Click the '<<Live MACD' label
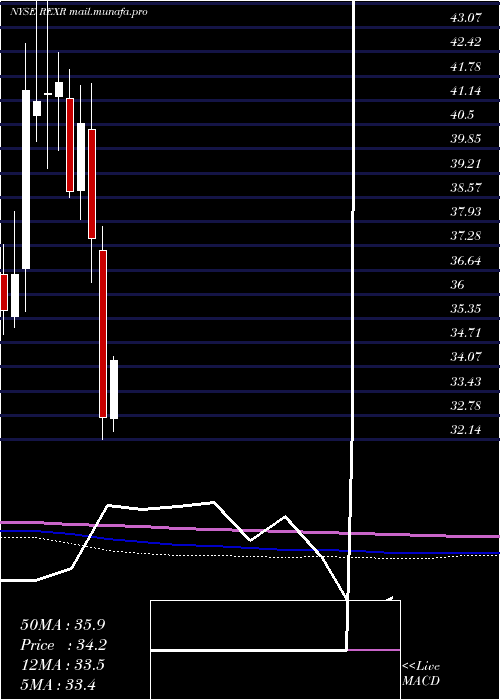The image size is (500, 700). tap(421, 674)
